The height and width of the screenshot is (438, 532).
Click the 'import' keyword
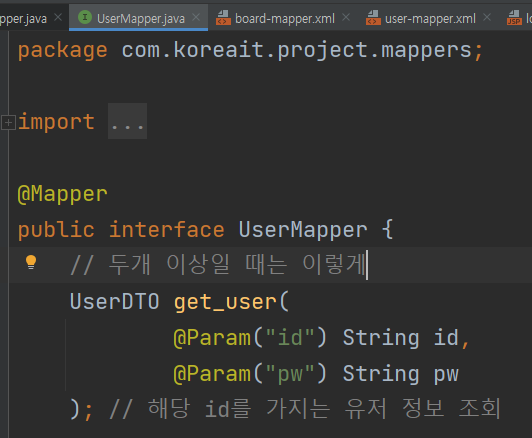(56, 122)
